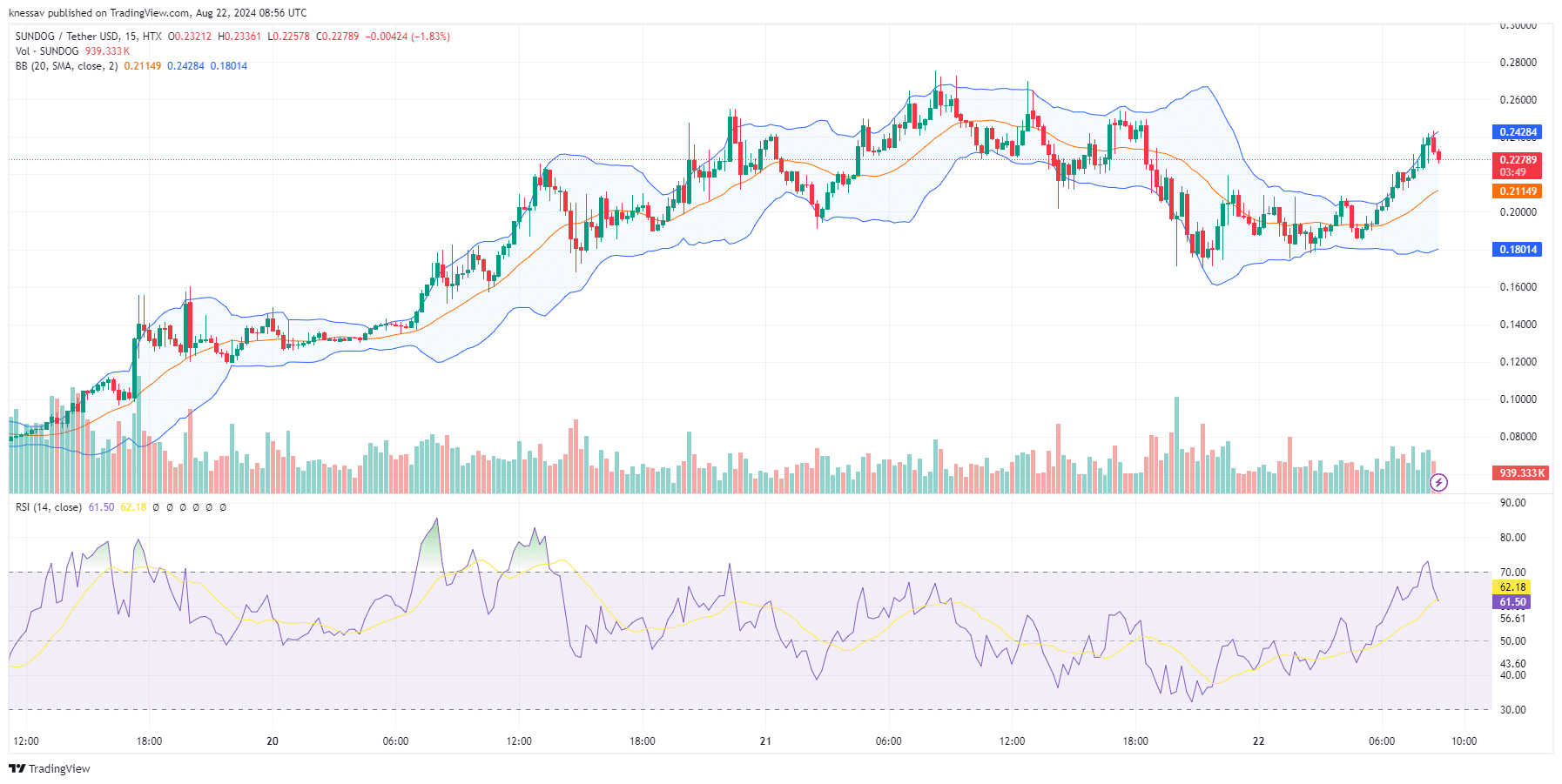
Task: Click the TradingView logo at bottom left
Action: 49,768
